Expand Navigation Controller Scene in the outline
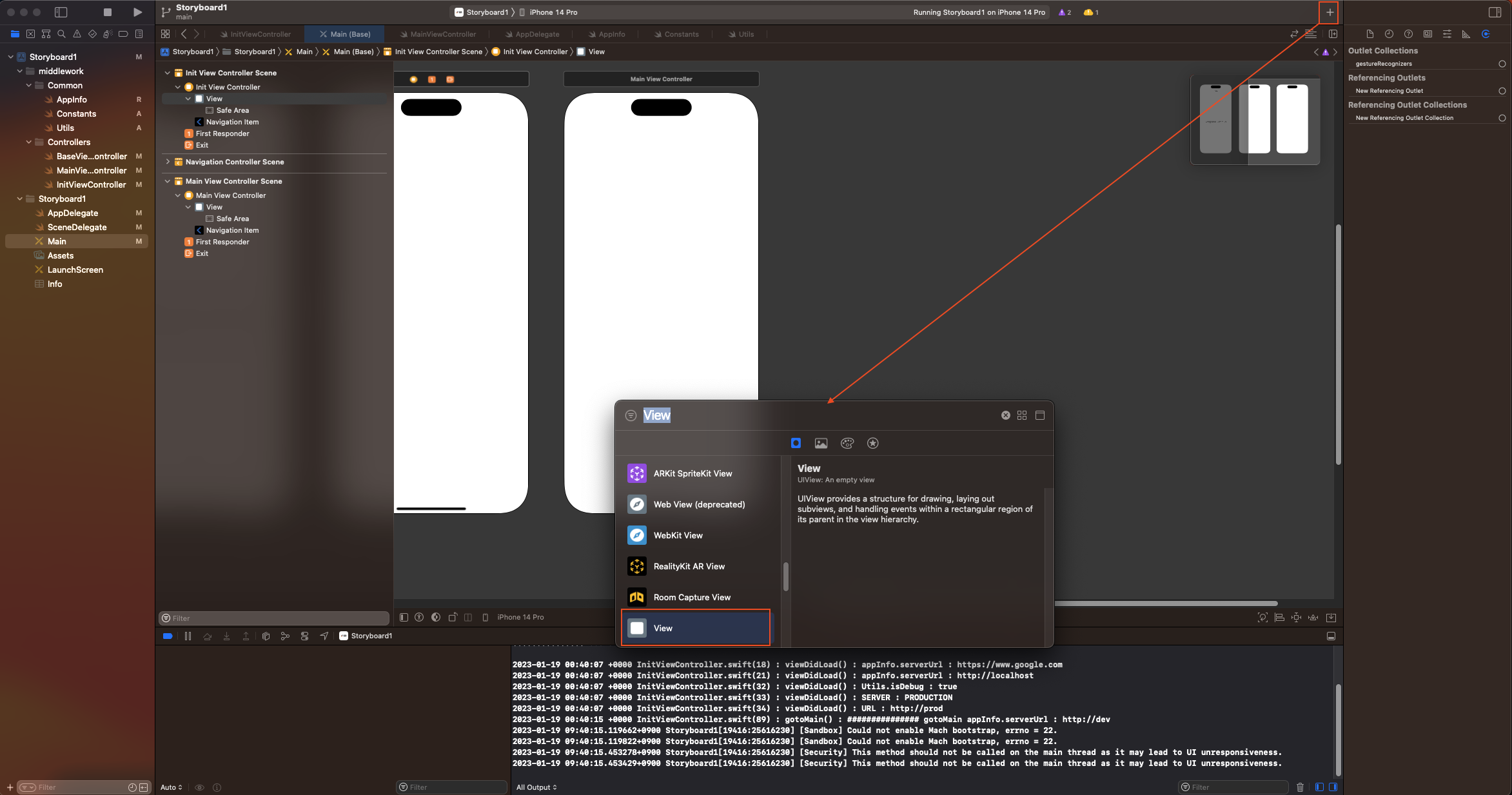The image size is (1512, 795). 168,162
